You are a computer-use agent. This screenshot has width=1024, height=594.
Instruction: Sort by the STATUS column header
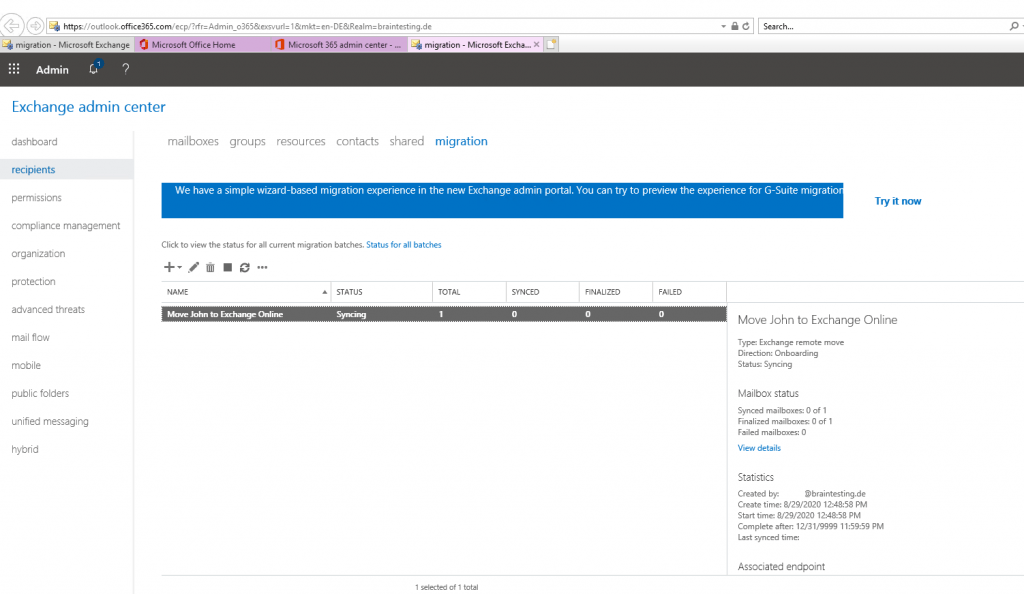click(x=381, y=292)
